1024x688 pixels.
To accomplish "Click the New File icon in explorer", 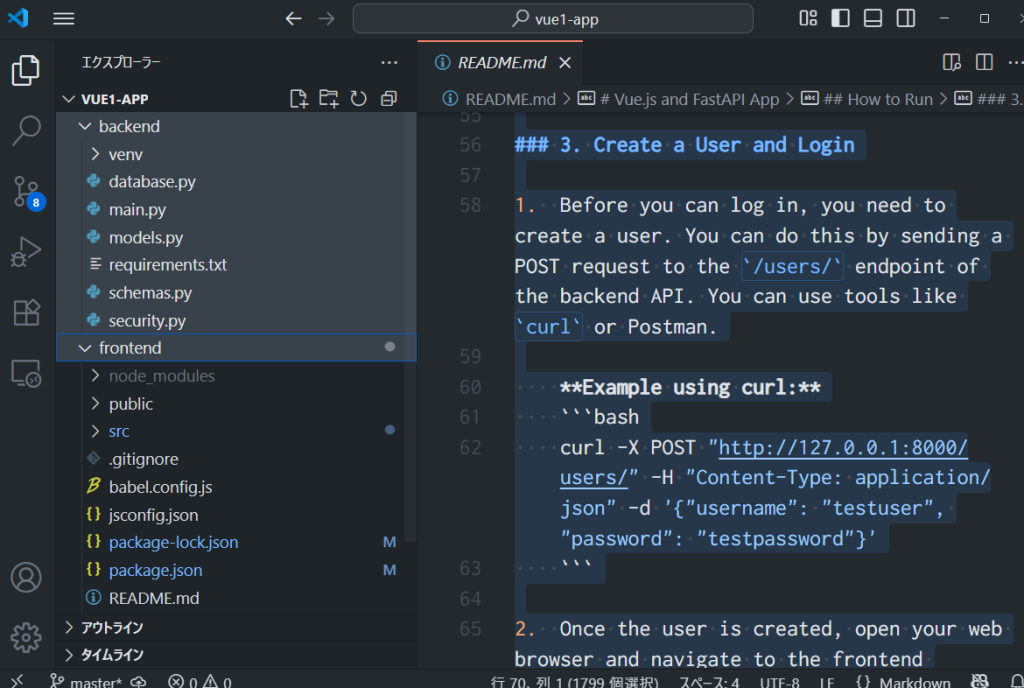I will [298, 99].
